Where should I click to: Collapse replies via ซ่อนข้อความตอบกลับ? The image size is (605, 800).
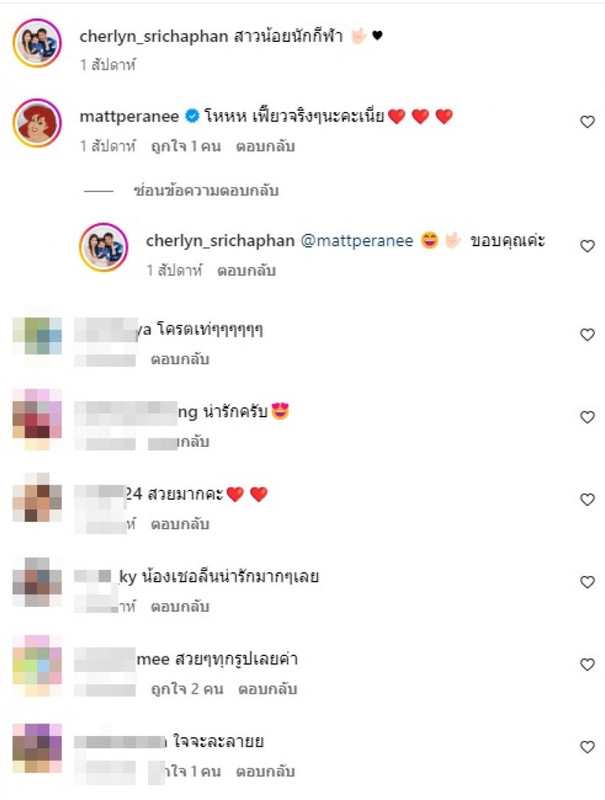(x=206, y=191)
